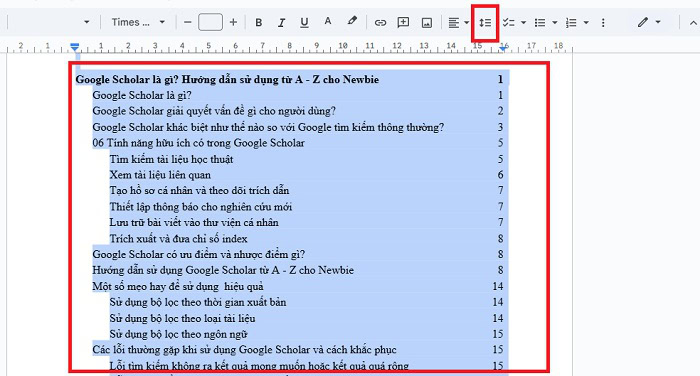
Task: Click 'Một số mẹo hay' entry
Action: 178,286
